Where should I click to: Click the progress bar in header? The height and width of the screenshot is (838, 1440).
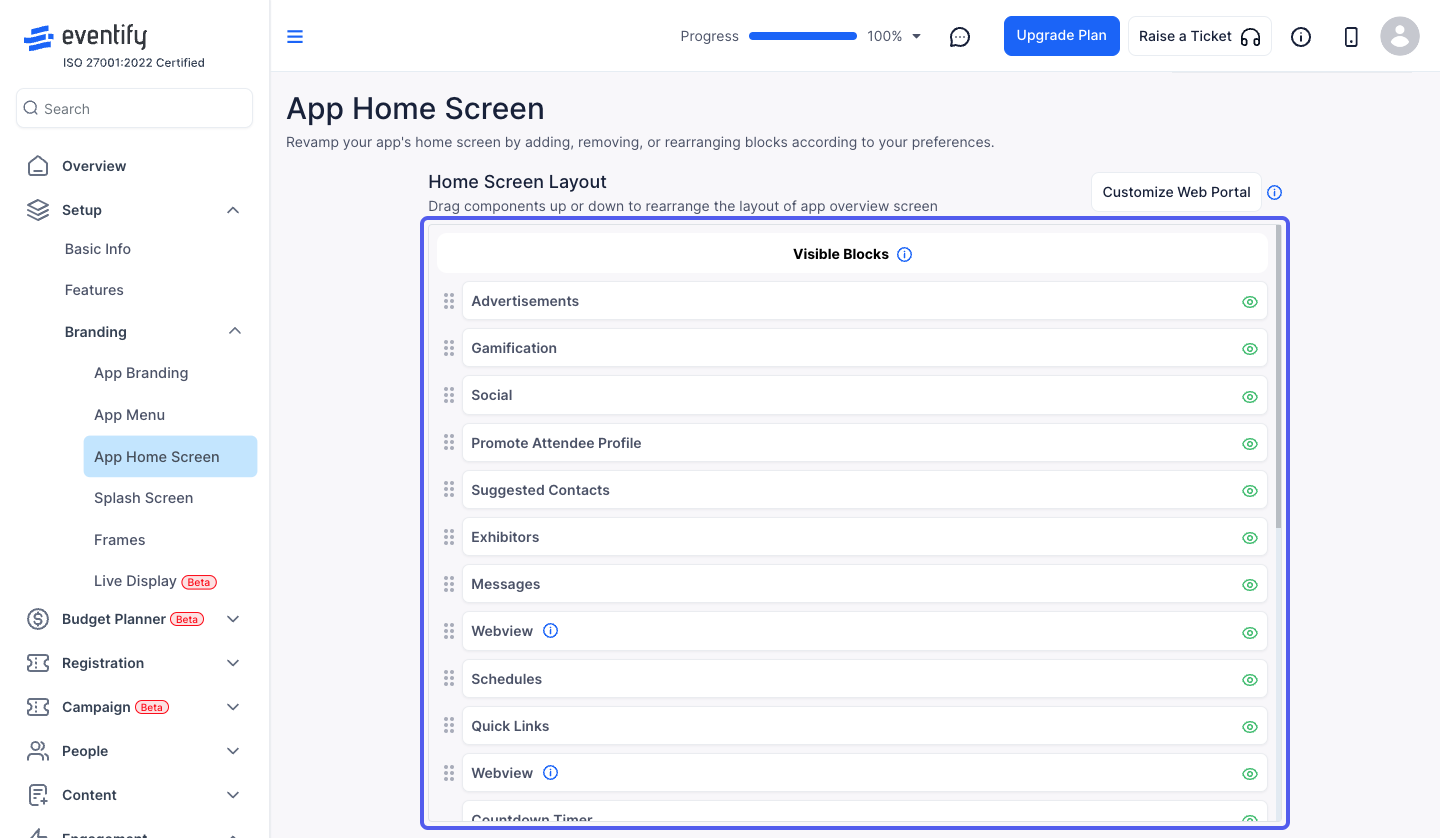[803, 36]
